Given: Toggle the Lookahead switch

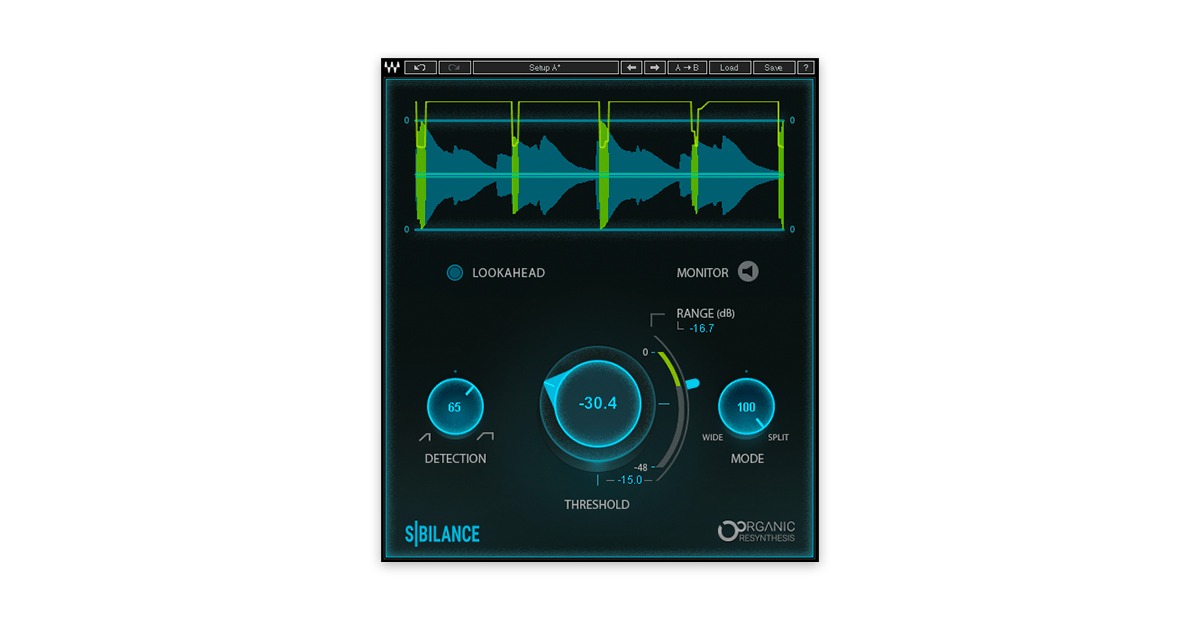Looking at the screenshot, I should pyautogui.click(x=455, y=273).
